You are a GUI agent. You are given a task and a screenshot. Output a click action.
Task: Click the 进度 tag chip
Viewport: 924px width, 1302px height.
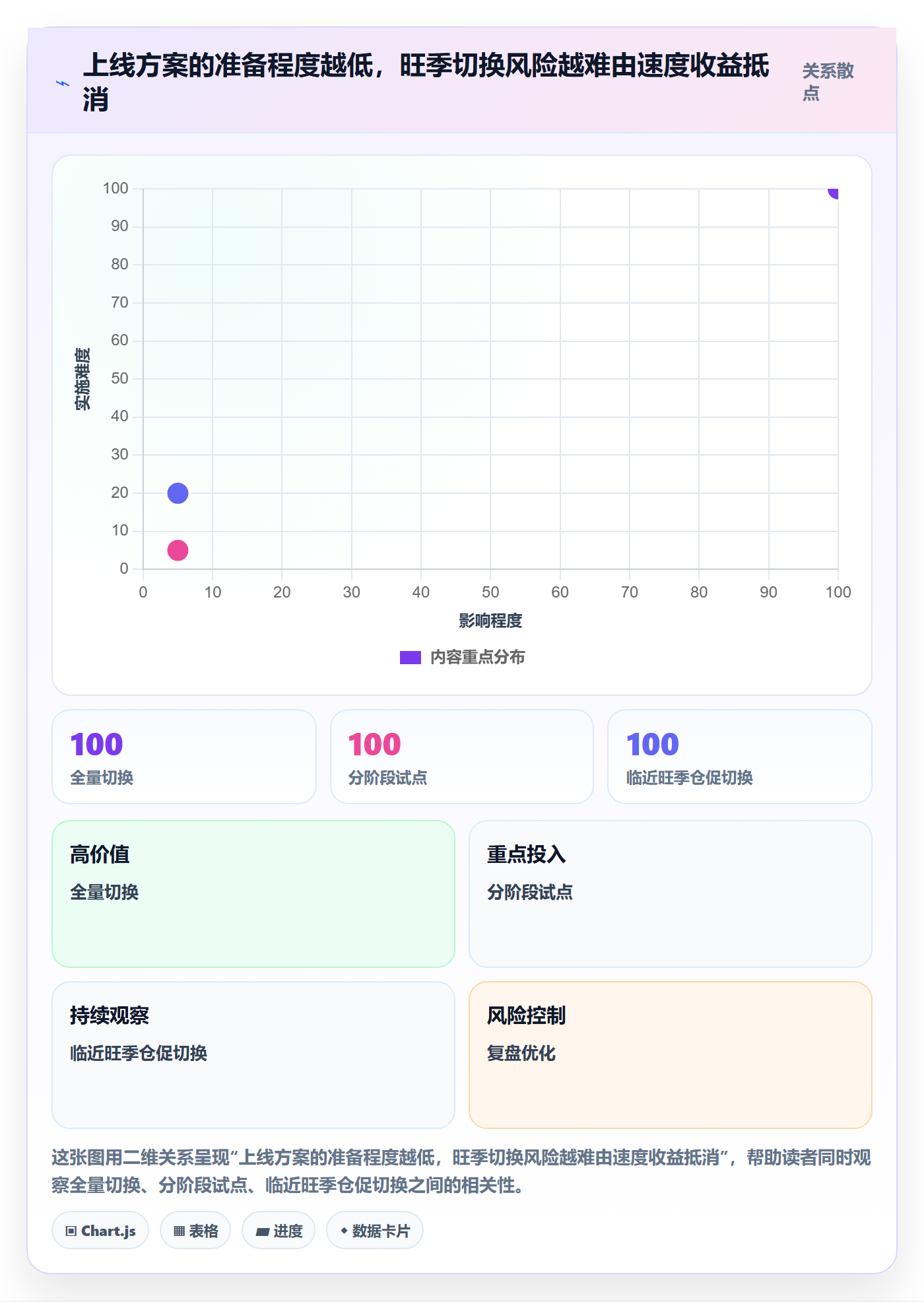click(279, 1231)
